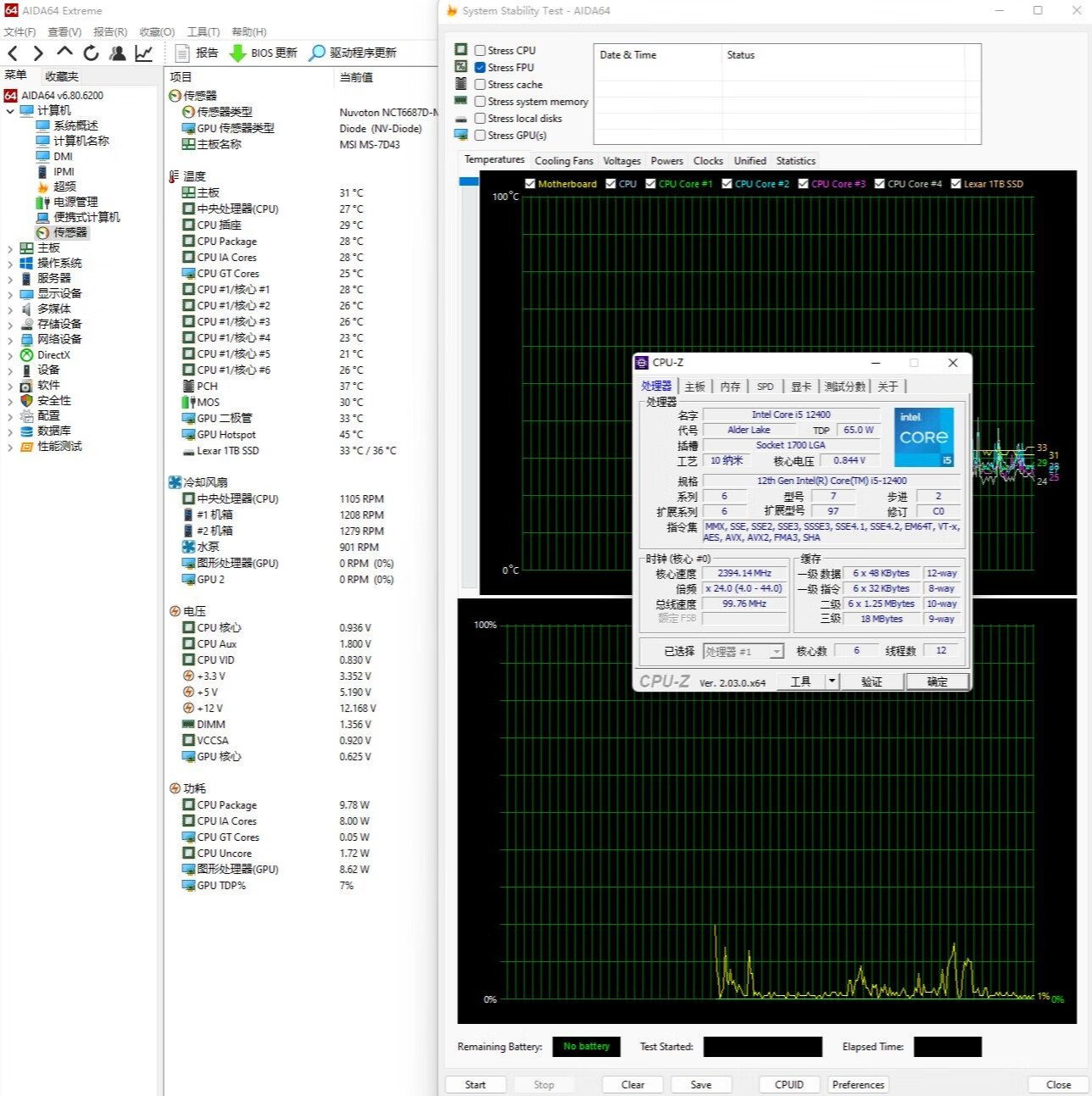Expand the 设备 tree node

click(10, 370)
